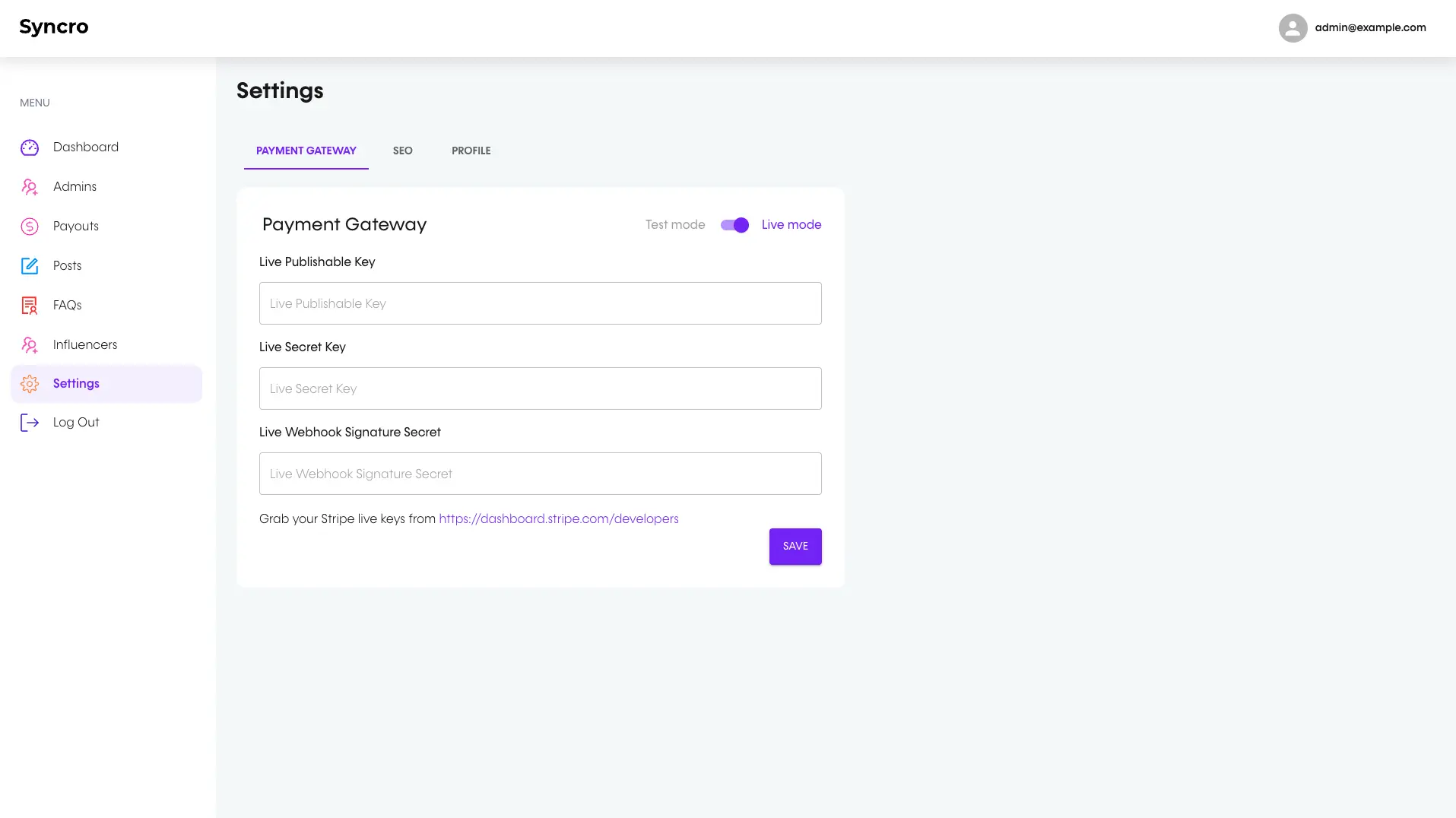
Task: Click the Settings gear icon
Action: pyautogui.click(x=30, y=384)
